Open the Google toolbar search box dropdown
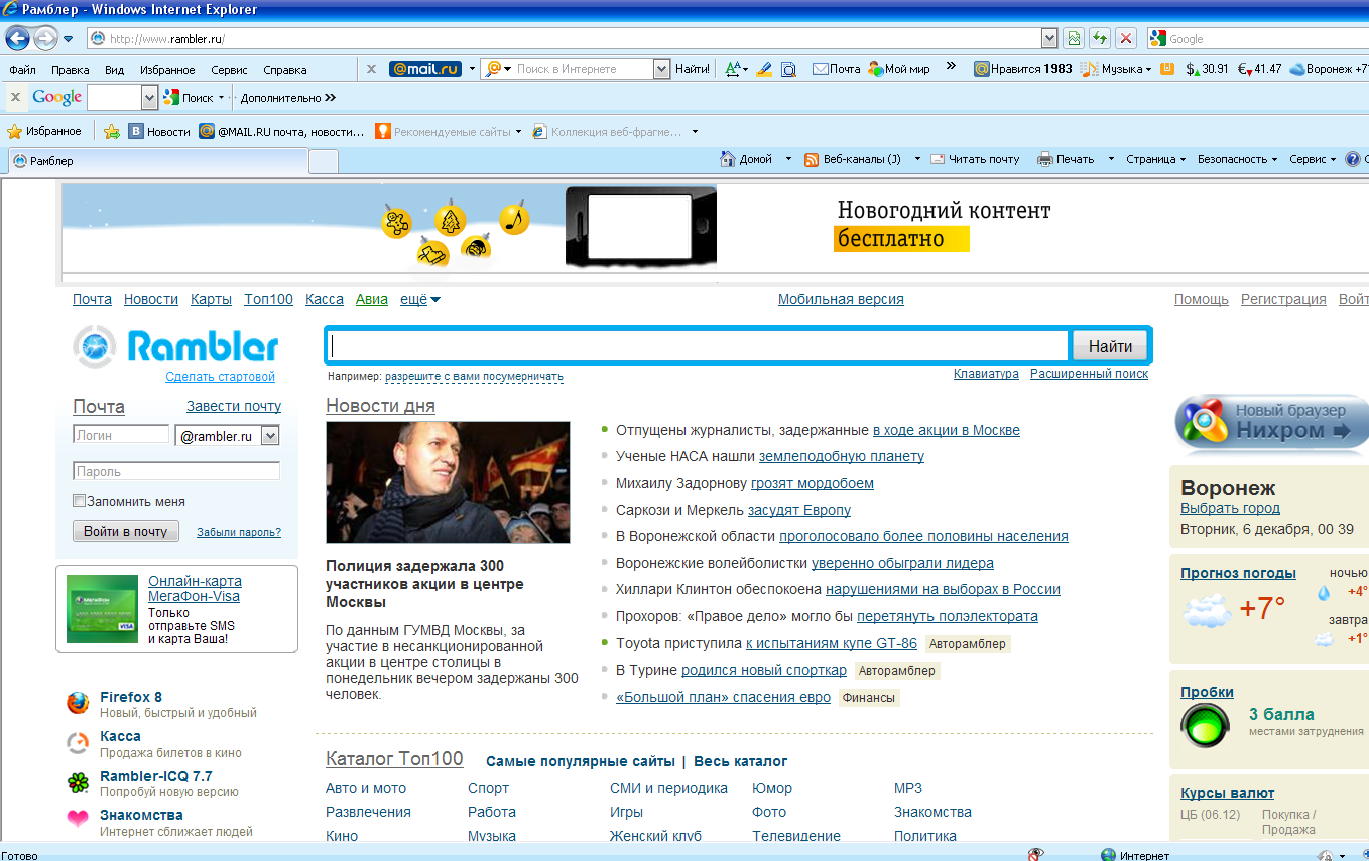 (x=150, y=97)
